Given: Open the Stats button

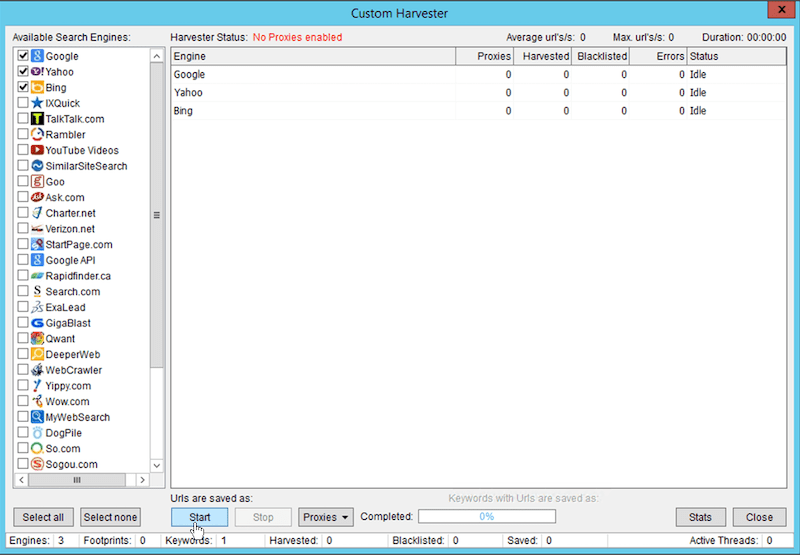Looking at the screenshot, I should point(700,517).
